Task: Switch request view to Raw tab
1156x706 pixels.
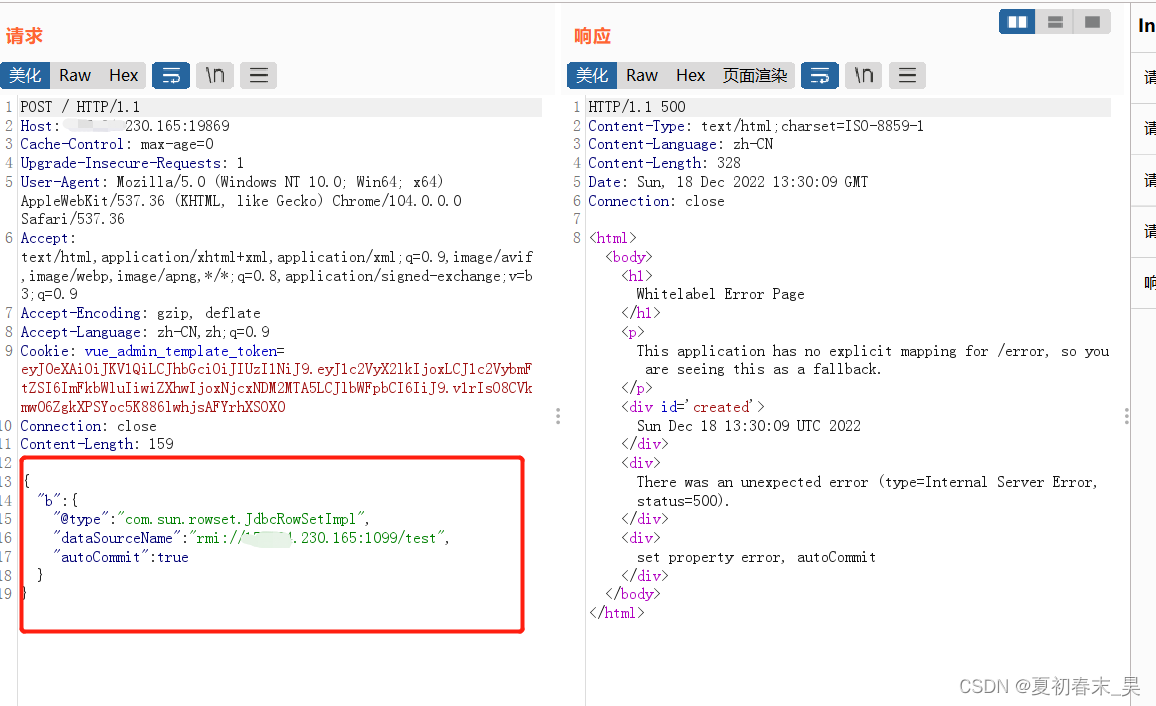Action: 74,75
